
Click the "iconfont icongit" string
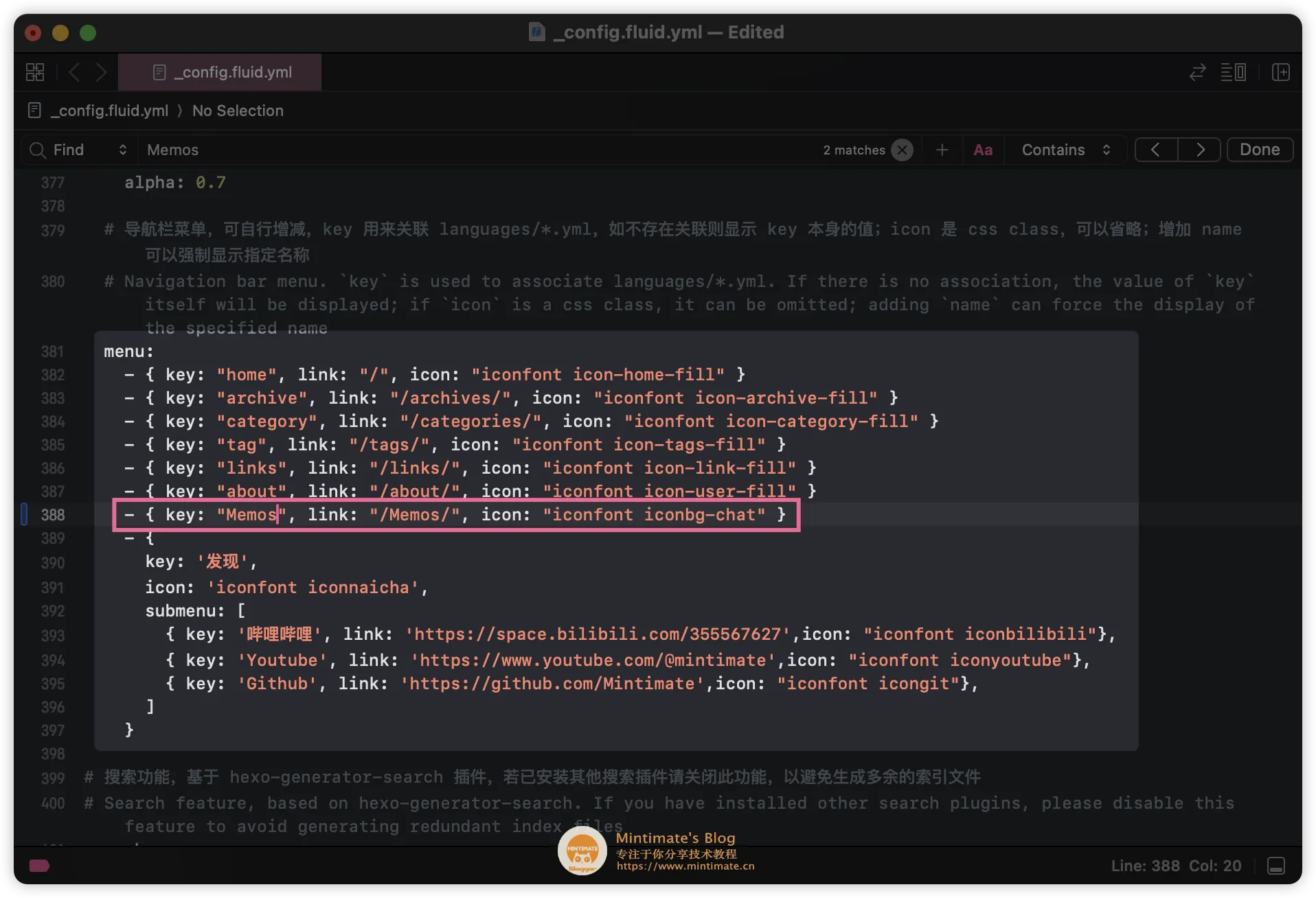pos(867,684)
